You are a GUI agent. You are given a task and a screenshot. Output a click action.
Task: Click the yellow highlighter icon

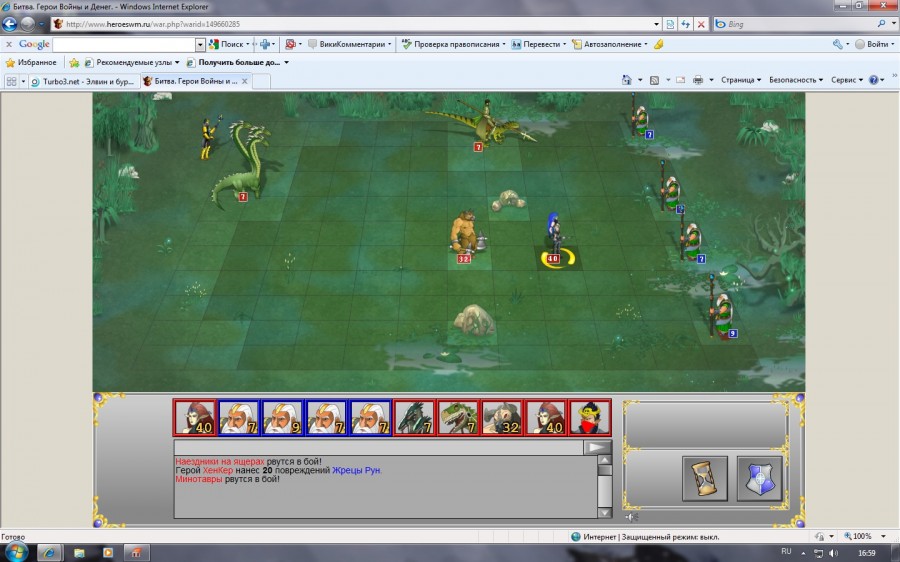point(659,44)
